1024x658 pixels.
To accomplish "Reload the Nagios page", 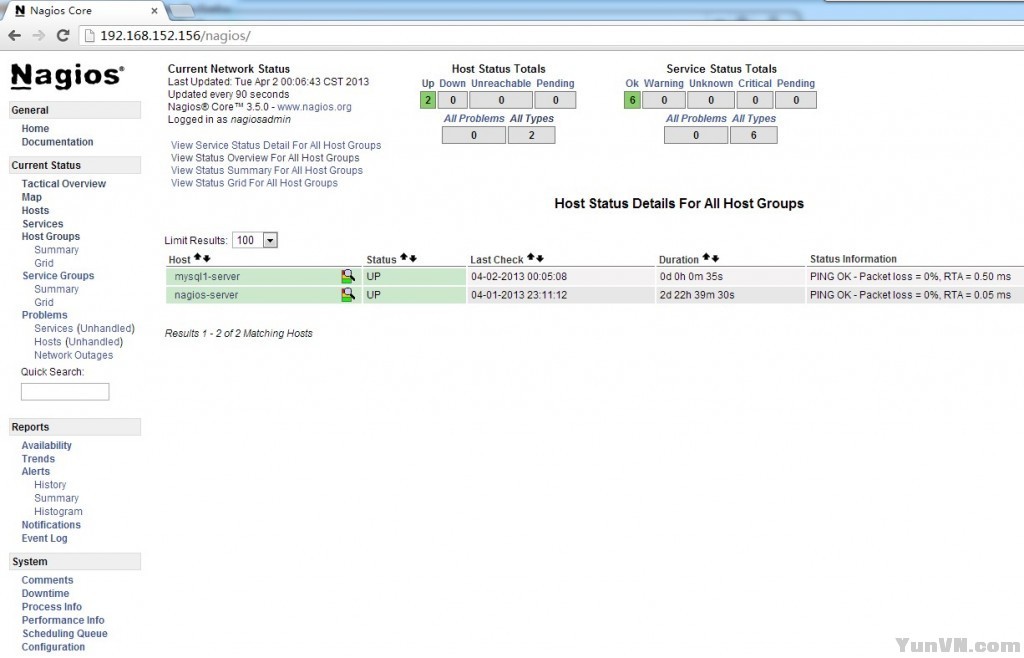I will [x=63, y=35].
